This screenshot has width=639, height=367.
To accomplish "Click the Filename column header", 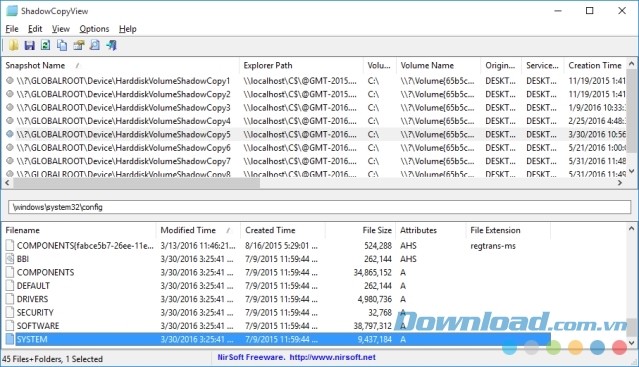I will coord(79,230).
